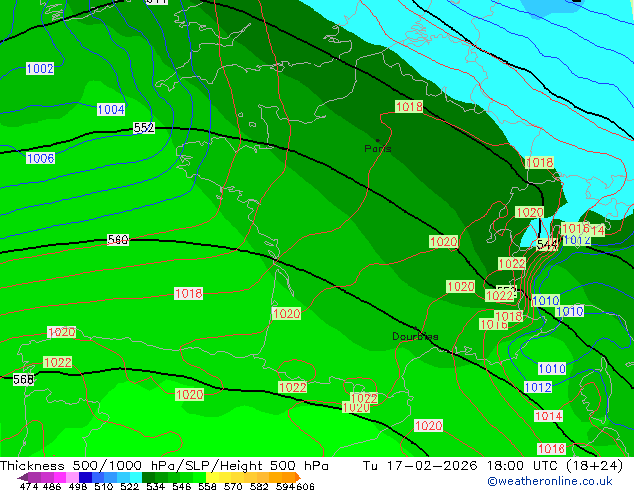The width and height of the screenshot is (634, 490).
Task: Click the 498 legend value
Action: click(x=78, y=486)
